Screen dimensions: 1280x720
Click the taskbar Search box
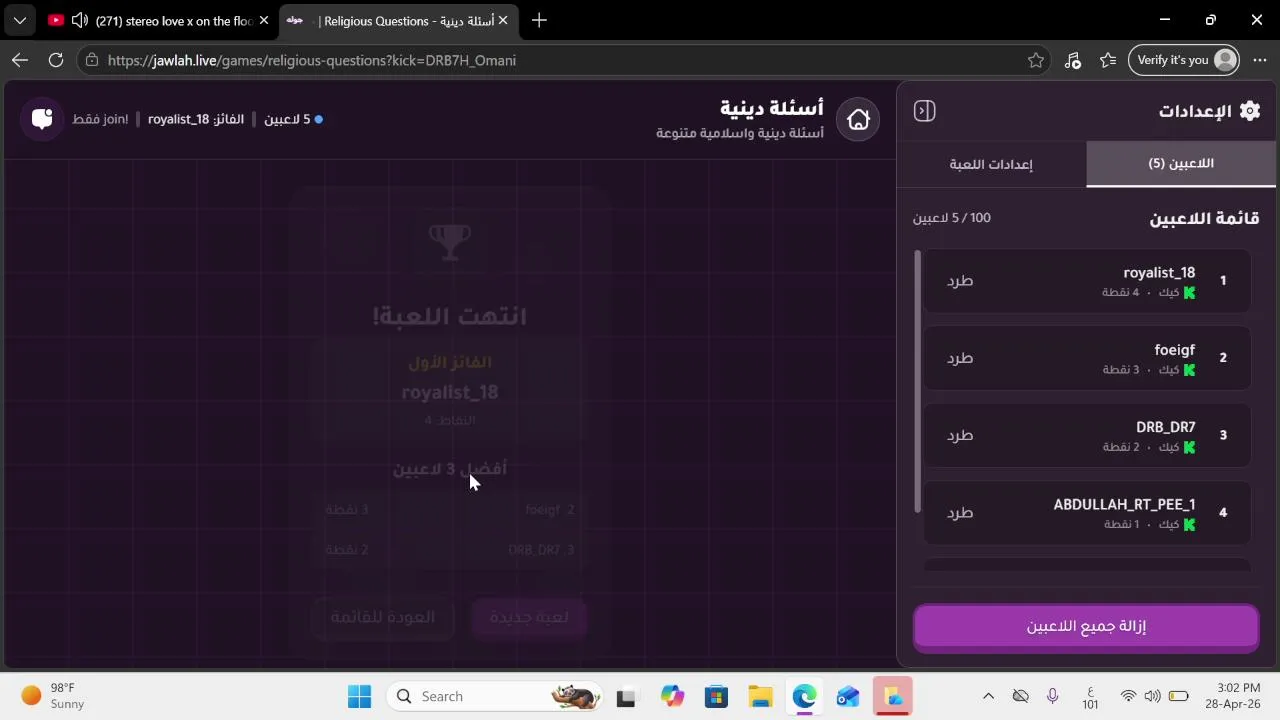pos(495,696)
